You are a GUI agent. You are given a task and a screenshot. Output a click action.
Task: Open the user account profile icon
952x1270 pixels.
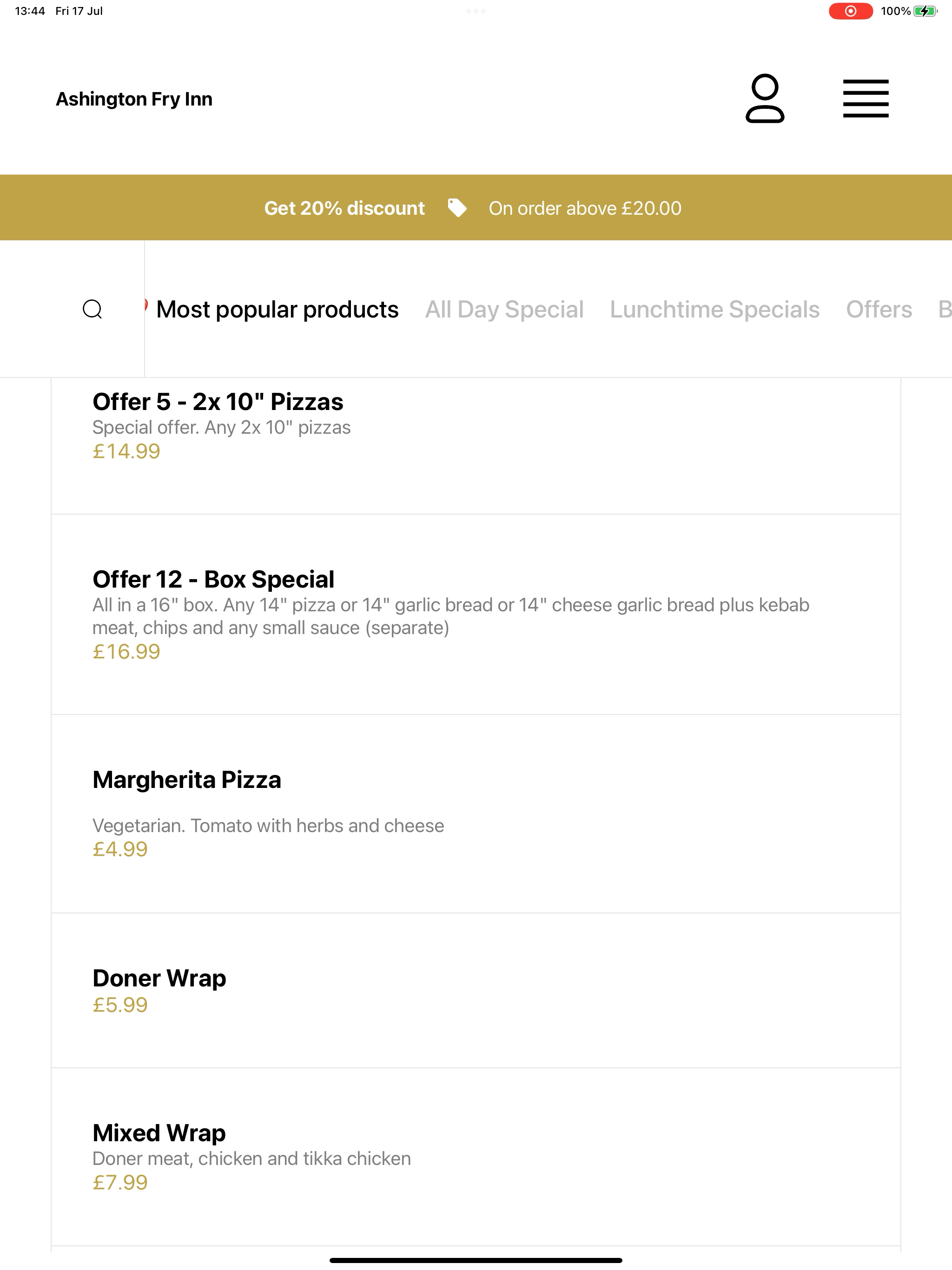(x=765, y=98)
